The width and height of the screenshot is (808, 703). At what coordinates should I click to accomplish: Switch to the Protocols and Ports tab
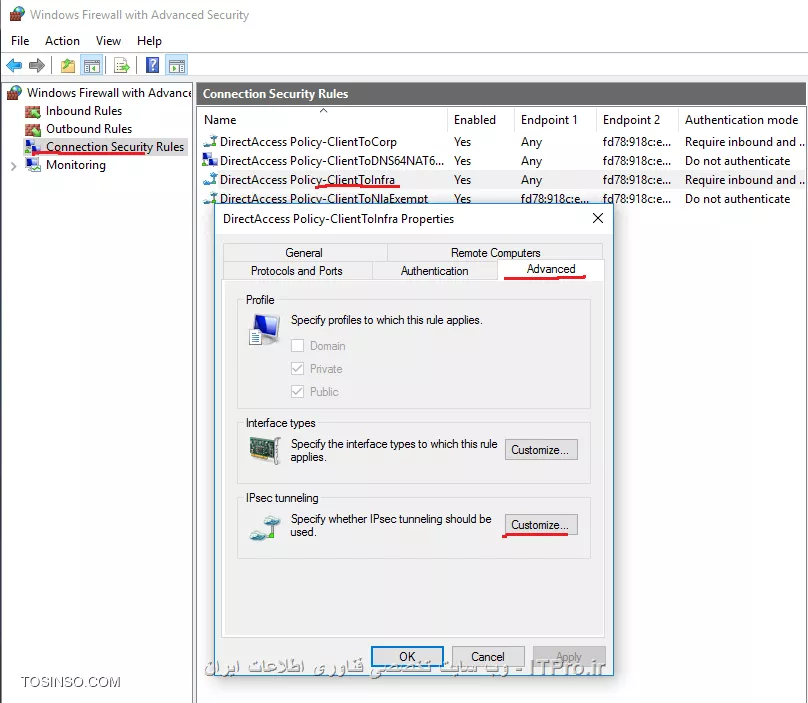pos(297,271)
